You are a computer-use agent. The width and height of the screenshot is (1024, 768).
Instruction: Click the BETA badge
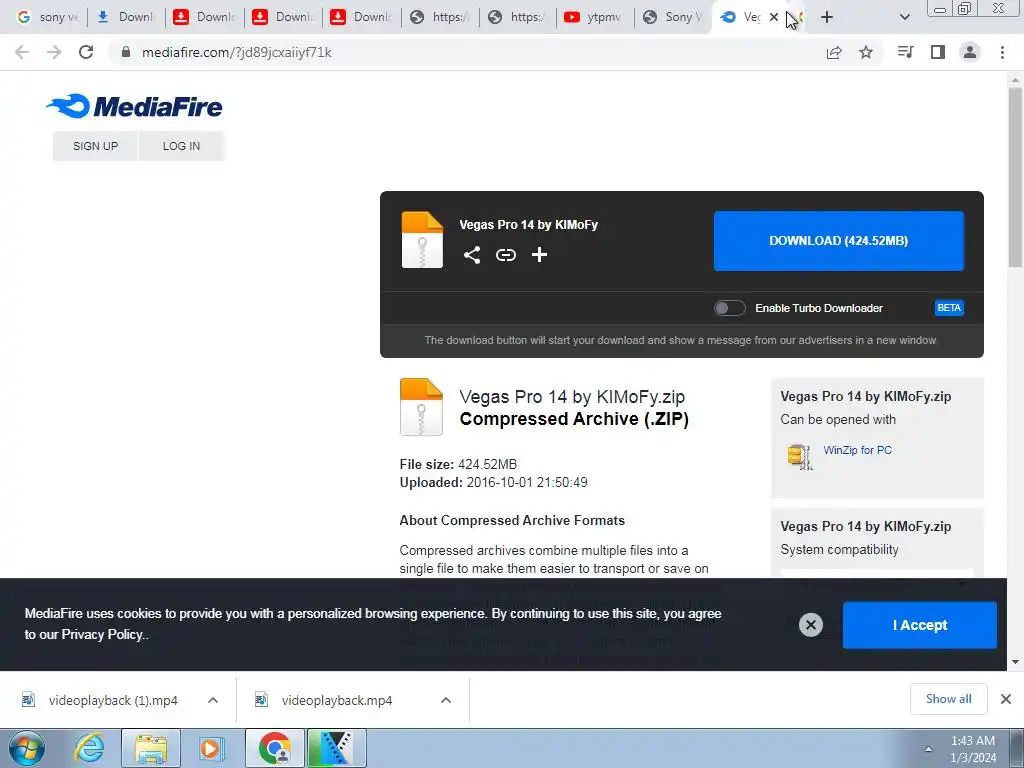coord(949,308)
